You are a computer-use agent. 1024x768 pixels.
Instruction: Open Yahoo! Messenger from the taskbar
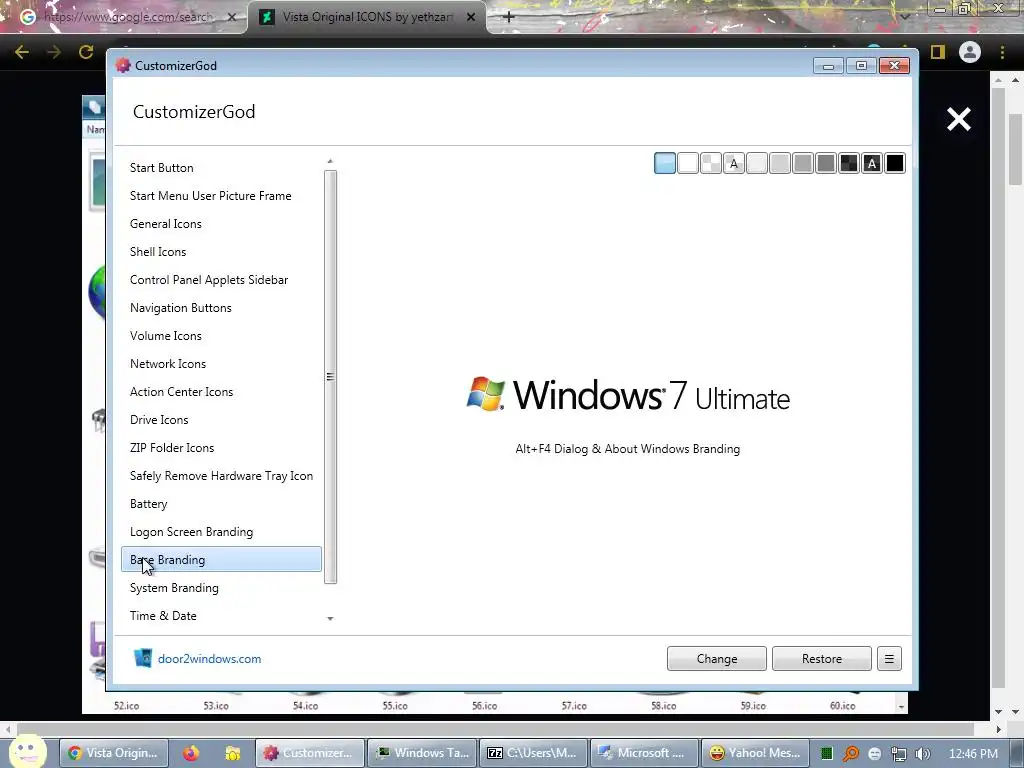pyautogui.click(x=755, y=753)
